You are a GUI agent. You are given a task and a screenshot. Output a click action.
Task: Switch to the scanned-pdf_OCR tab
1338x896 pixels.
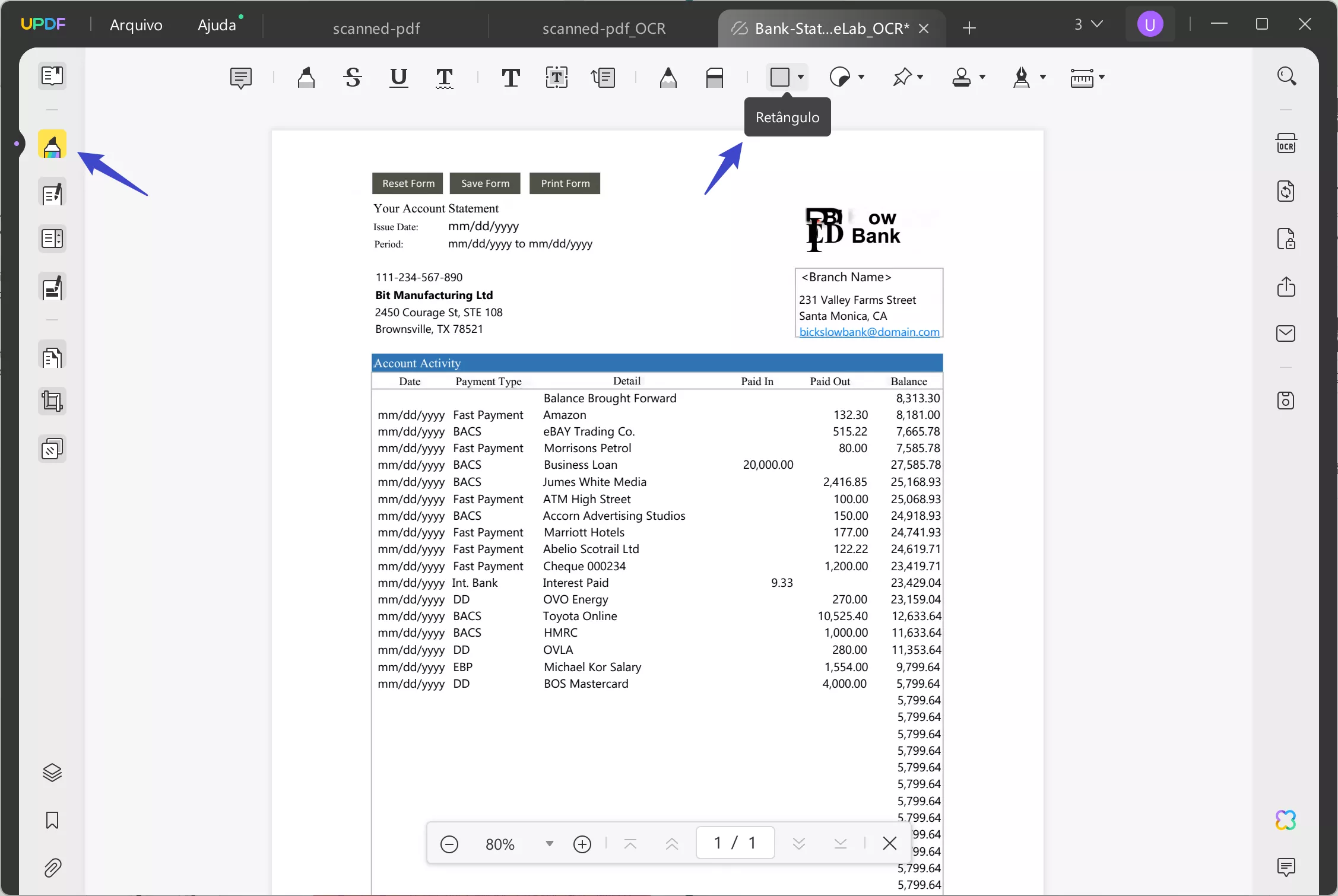coord(604,28)
